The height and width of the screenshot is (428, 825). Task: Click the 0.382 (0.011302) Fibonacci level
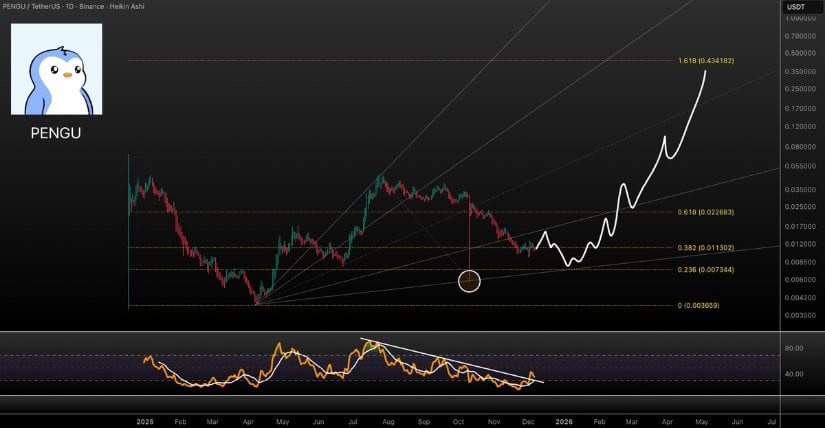[706, 248]
